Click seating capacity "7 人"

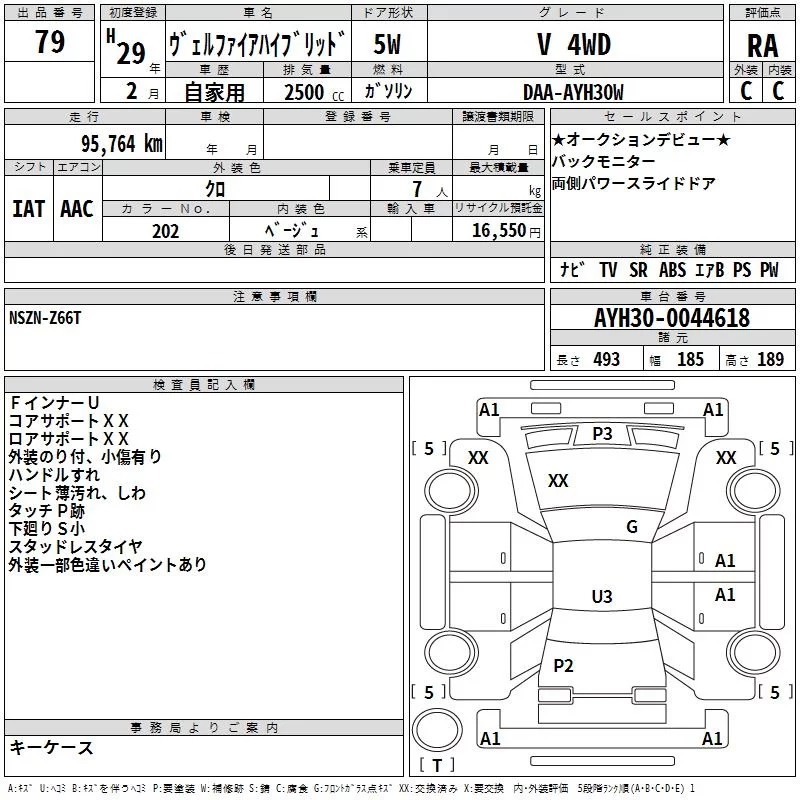430,190
